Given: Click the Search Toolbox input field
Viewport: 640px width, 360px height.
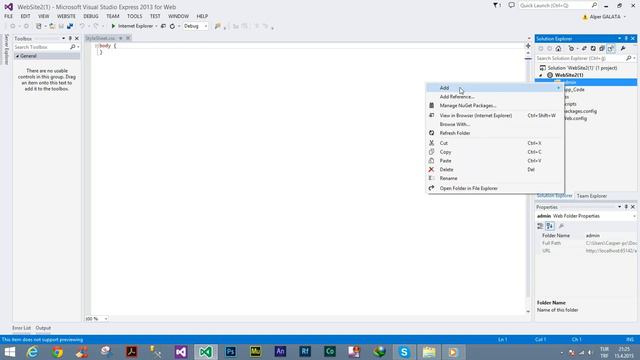Looking at the screenshot, I should [x=41, y=47].
